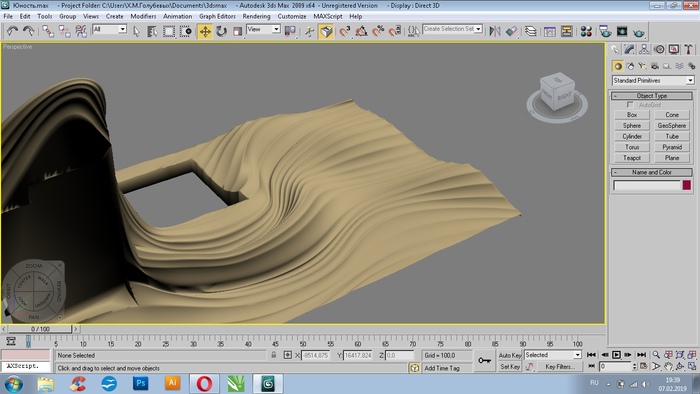
Task: Collapse the Object Type rollout
Action: (651, 95)
